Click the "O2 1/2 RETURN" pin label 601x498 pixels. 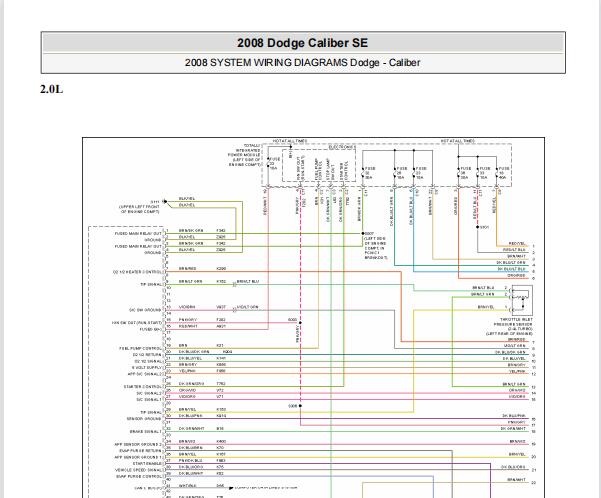click(148, 355)
